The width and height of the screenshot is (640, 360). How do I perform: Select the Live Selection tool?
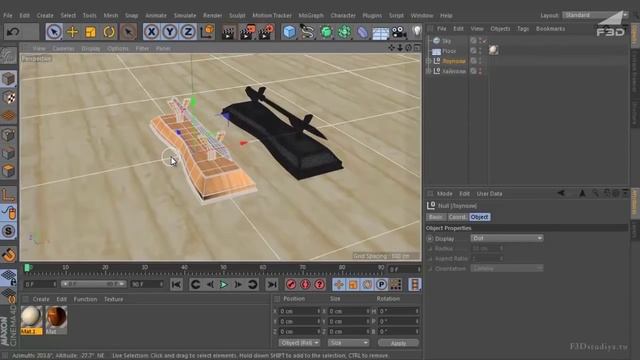coord(53,31)
